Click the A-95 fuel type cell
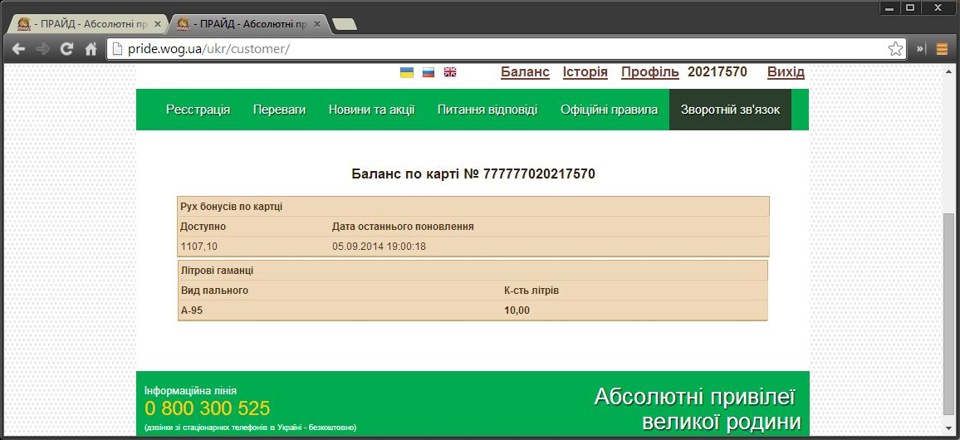960x440 pixels. 192,310
